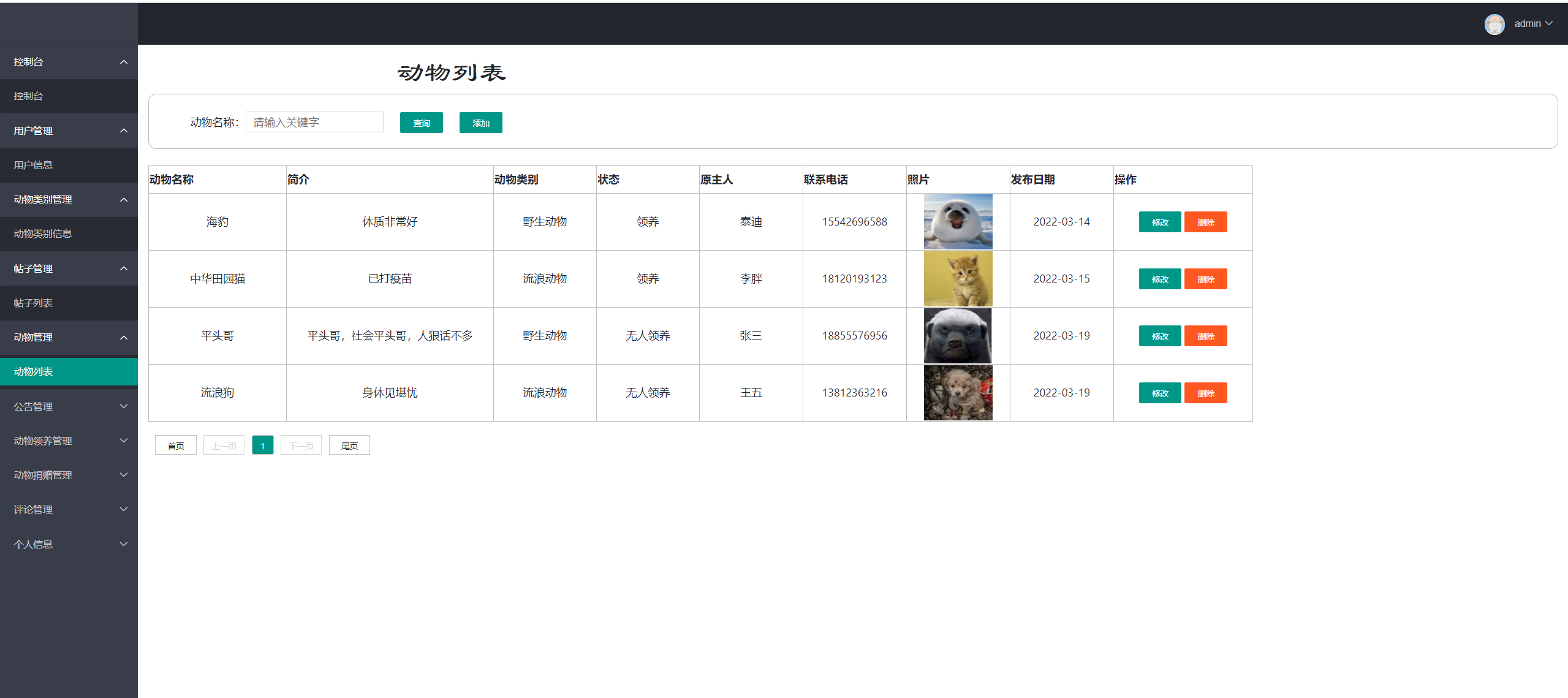Click the admin user avatar icon
This screenshot has height=698, width=1568.
pyautogui.click(x=1494, y=24)
